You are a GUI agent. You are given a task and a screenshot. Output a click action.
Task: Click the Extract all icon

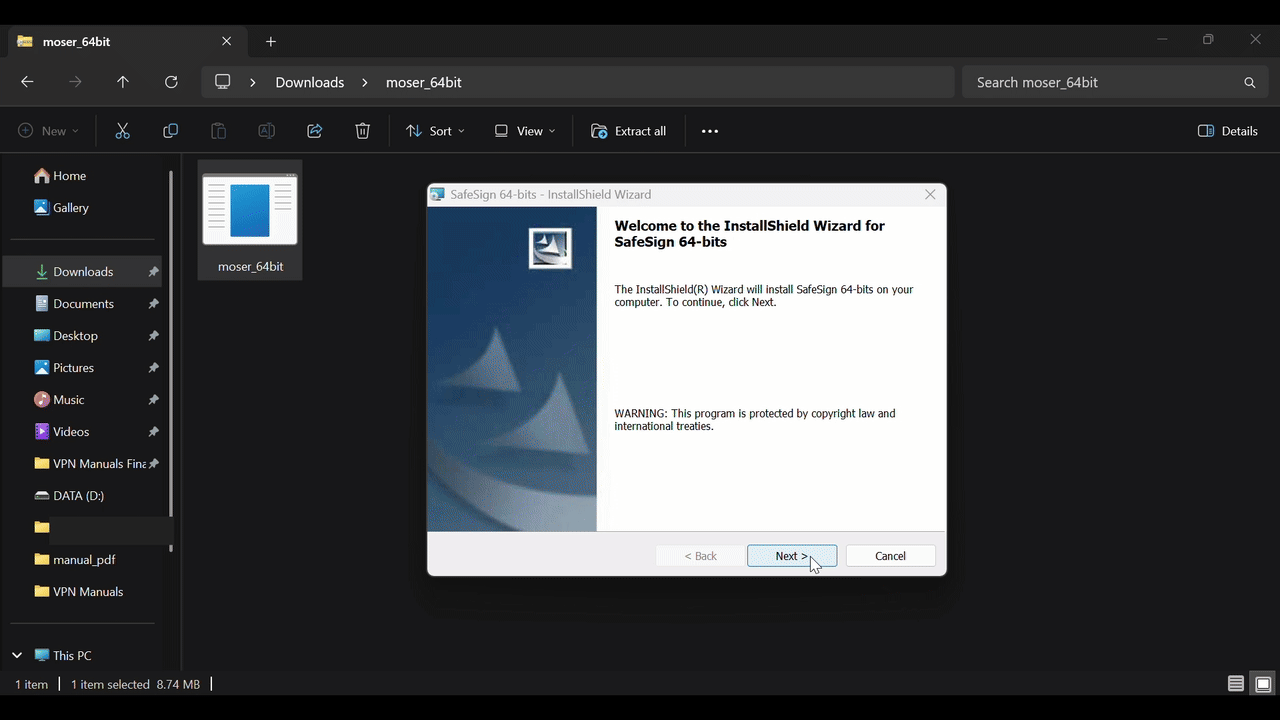pyautogui.click(x=627, y=131)
